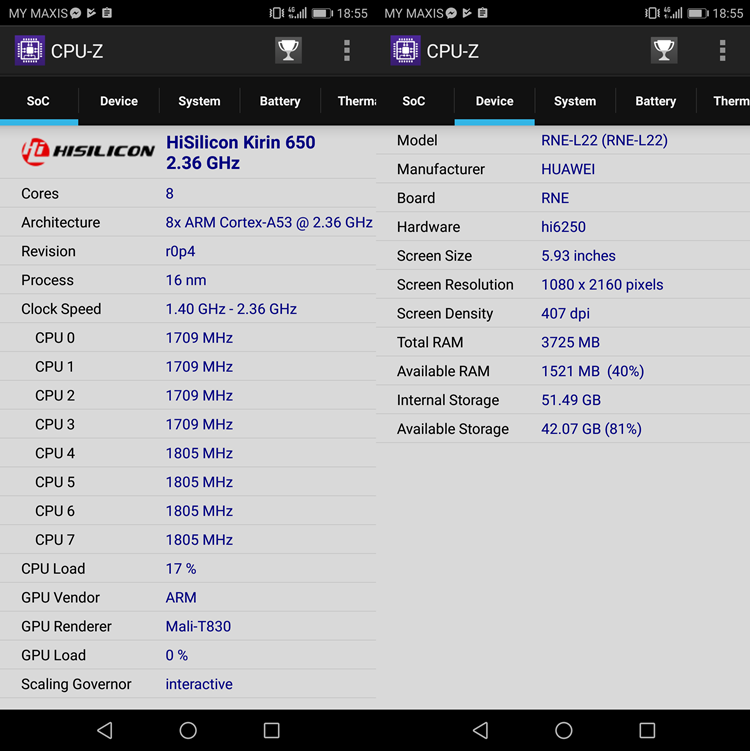Screen dimensions: 750x751
Task: Tap the GPU Renderer value Mali-T830
Action: click(198, 626)
